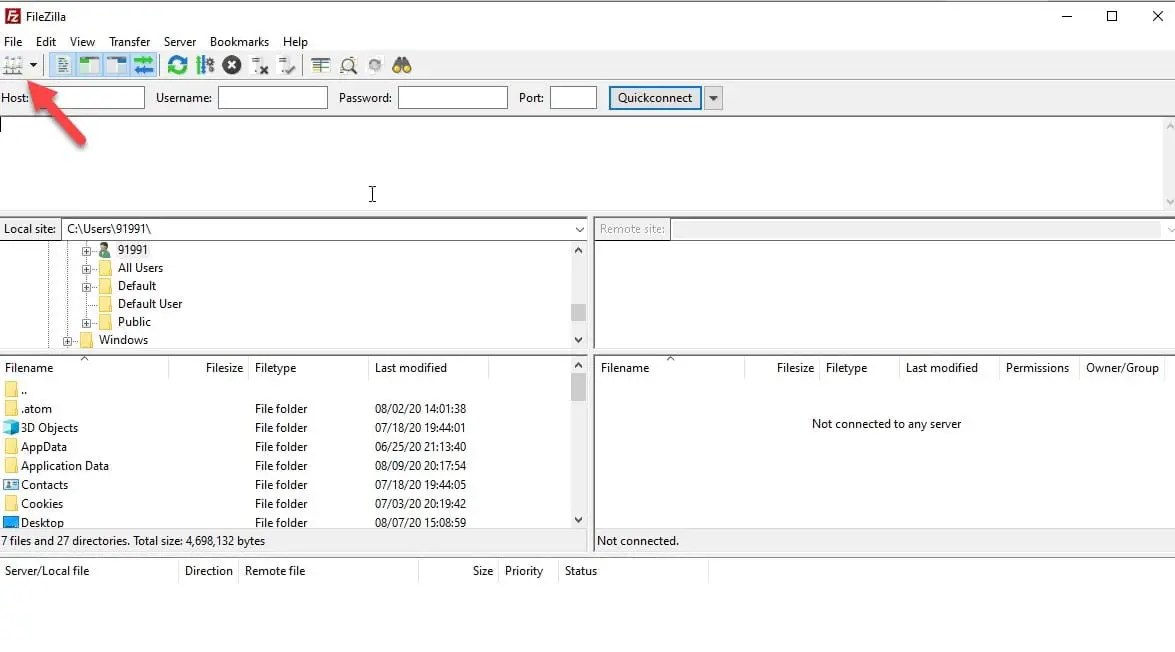Image resolution: width=1175 pixels, height=652 pixels.
Task: Toggle synchronized browsing icon
Action: [375, 65]
